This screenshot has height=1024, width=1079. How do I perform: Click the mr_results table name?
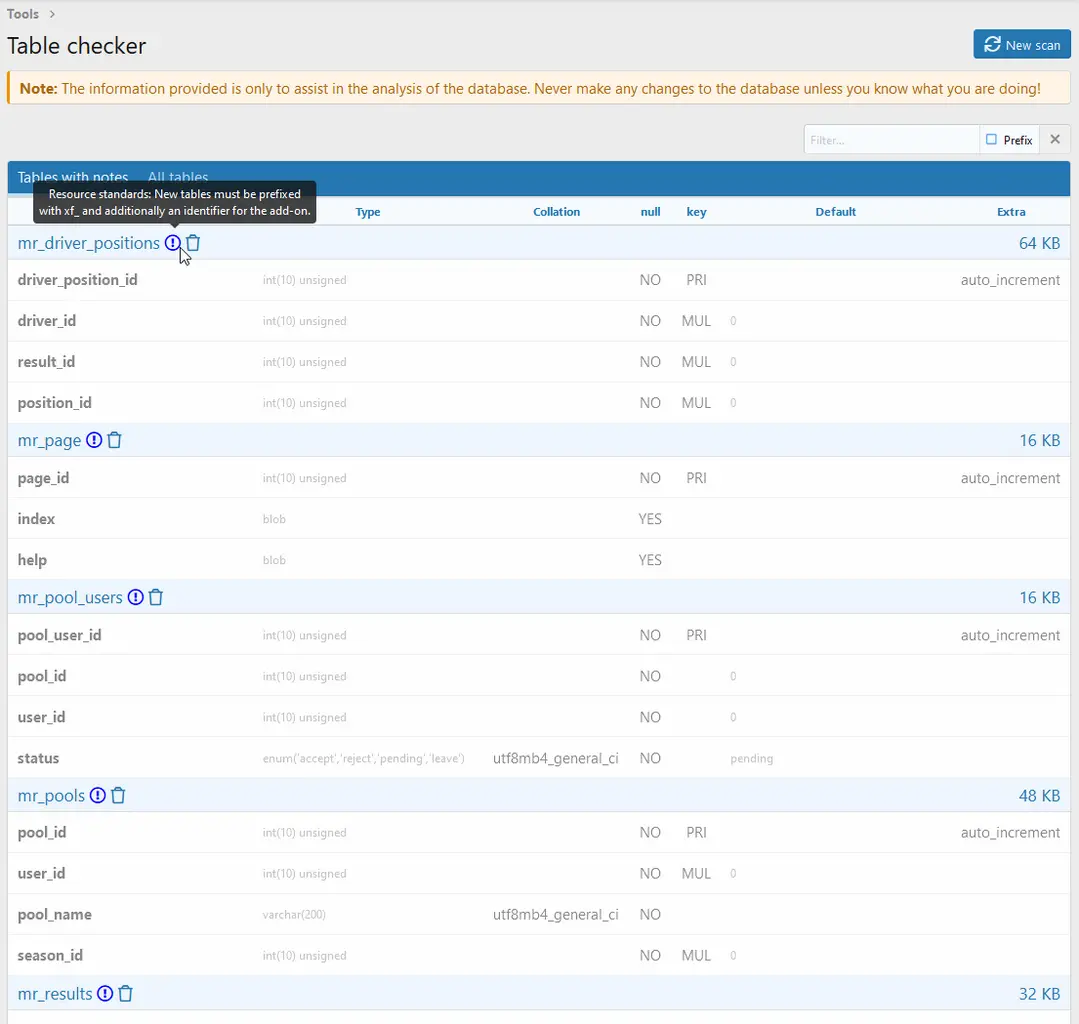point(55,994)
